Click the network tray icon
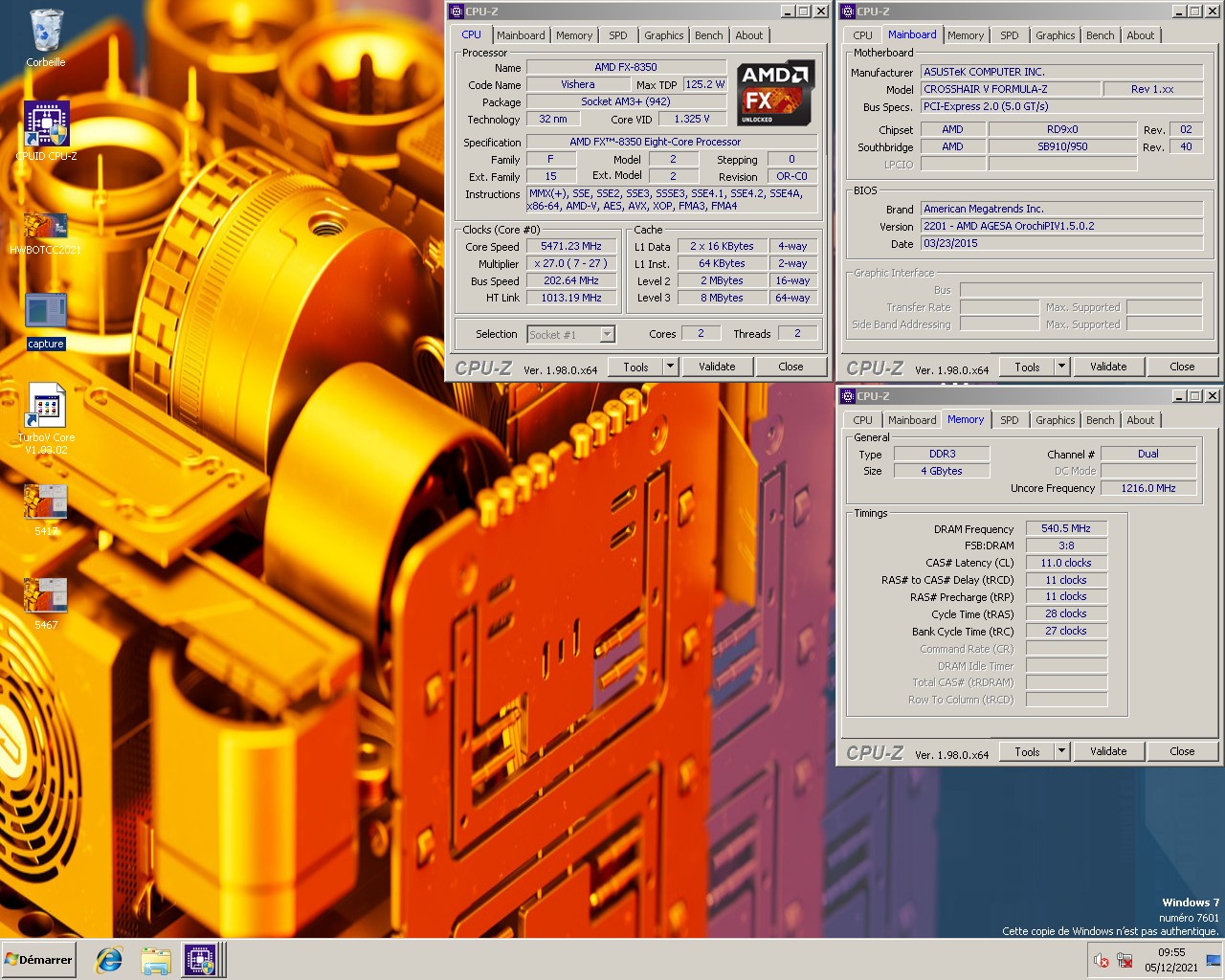Screen dimensions: 1225x980 pos(1125,961)
